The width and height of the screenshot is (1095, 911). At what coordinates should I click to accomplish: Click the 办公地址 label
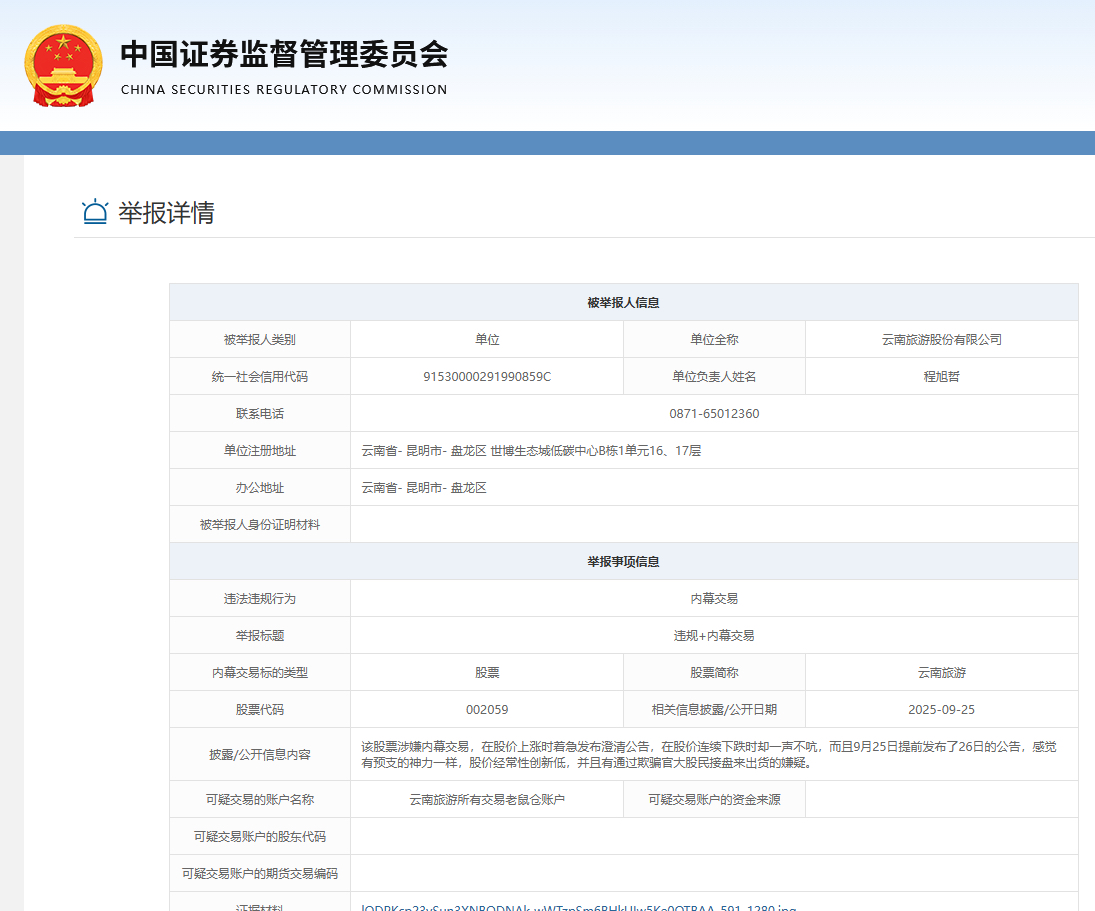click(260, 487)
